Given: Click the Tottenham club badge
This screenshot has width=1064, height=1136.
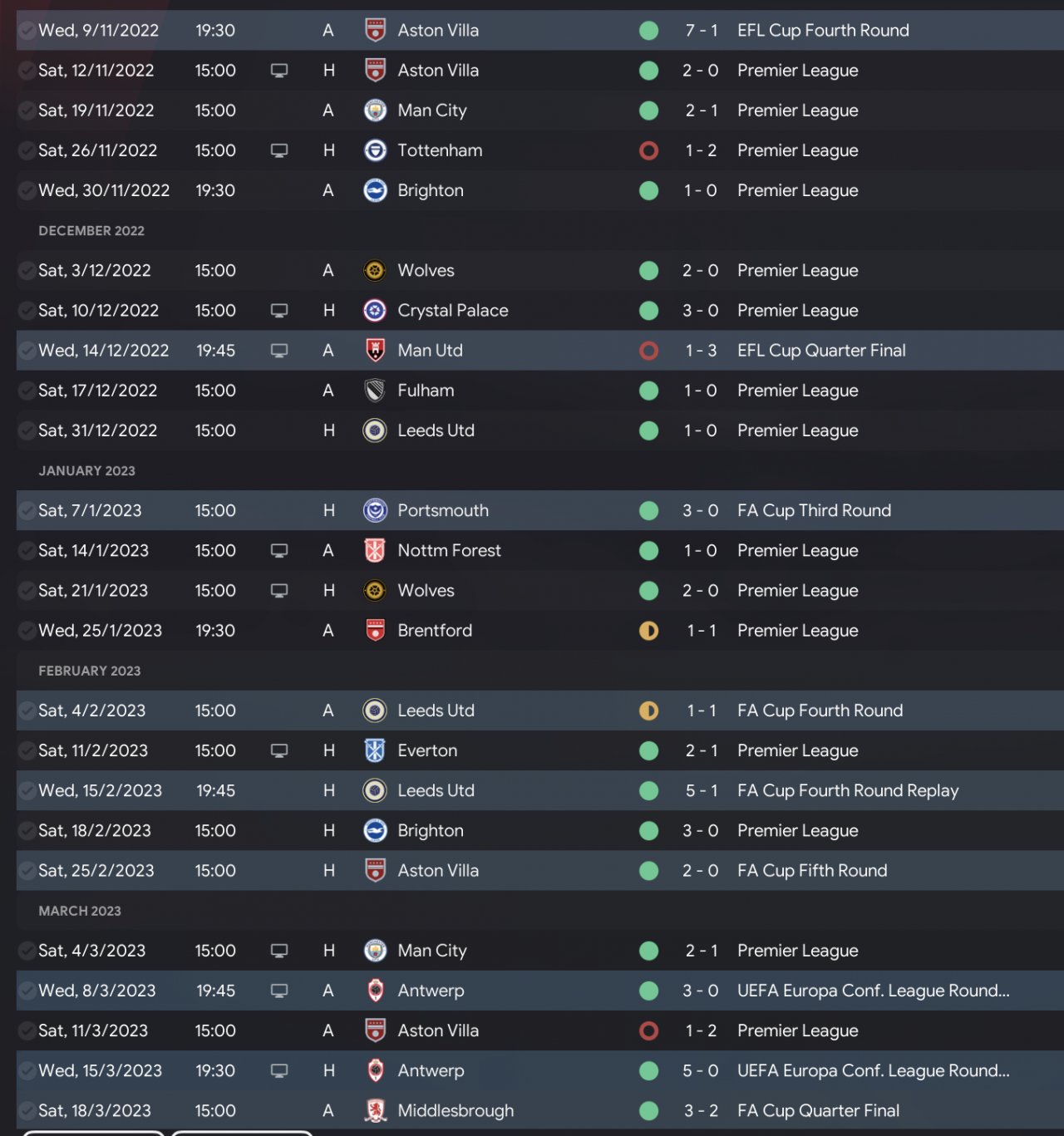Looking at the screenshot, I should pyautogui.click(x=375, y=150).
